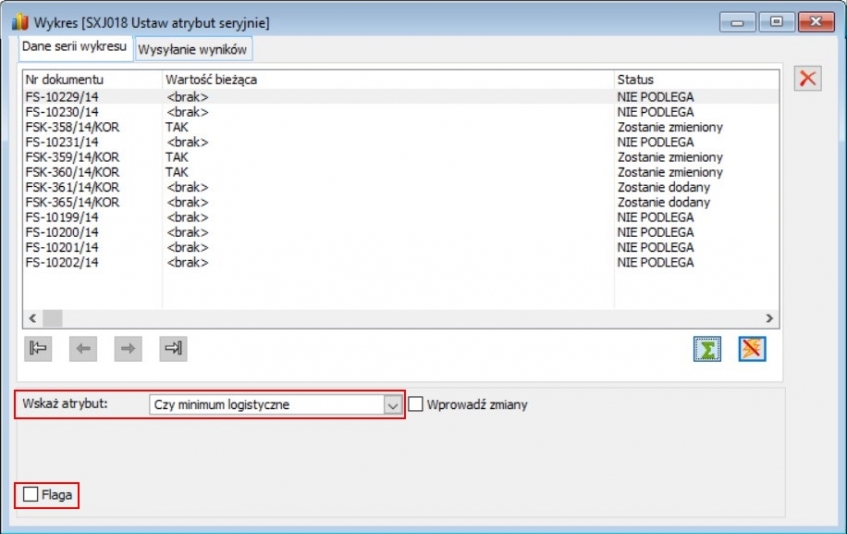Select row FS-10230/14

coord(401,112)
